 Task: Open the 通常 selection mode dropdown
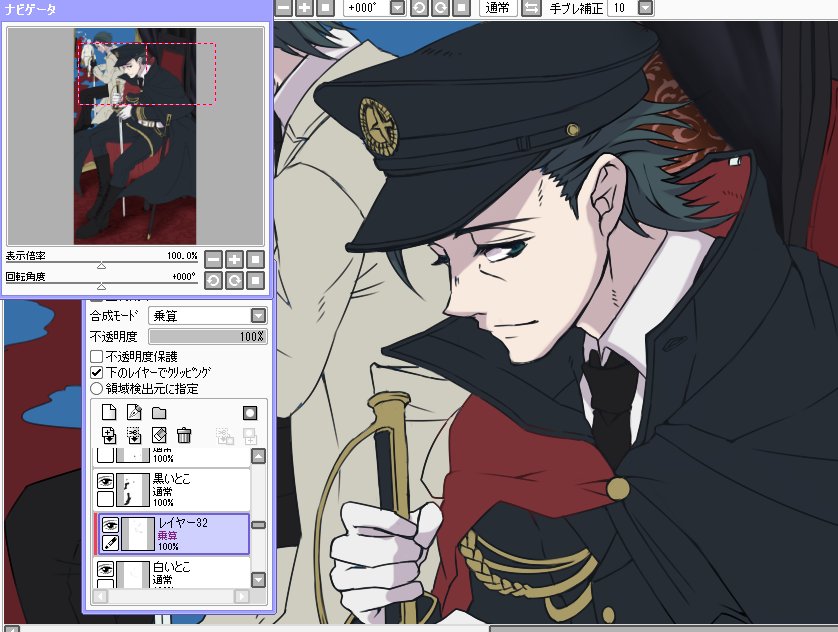pyautogui.click(x=498, y=7)
